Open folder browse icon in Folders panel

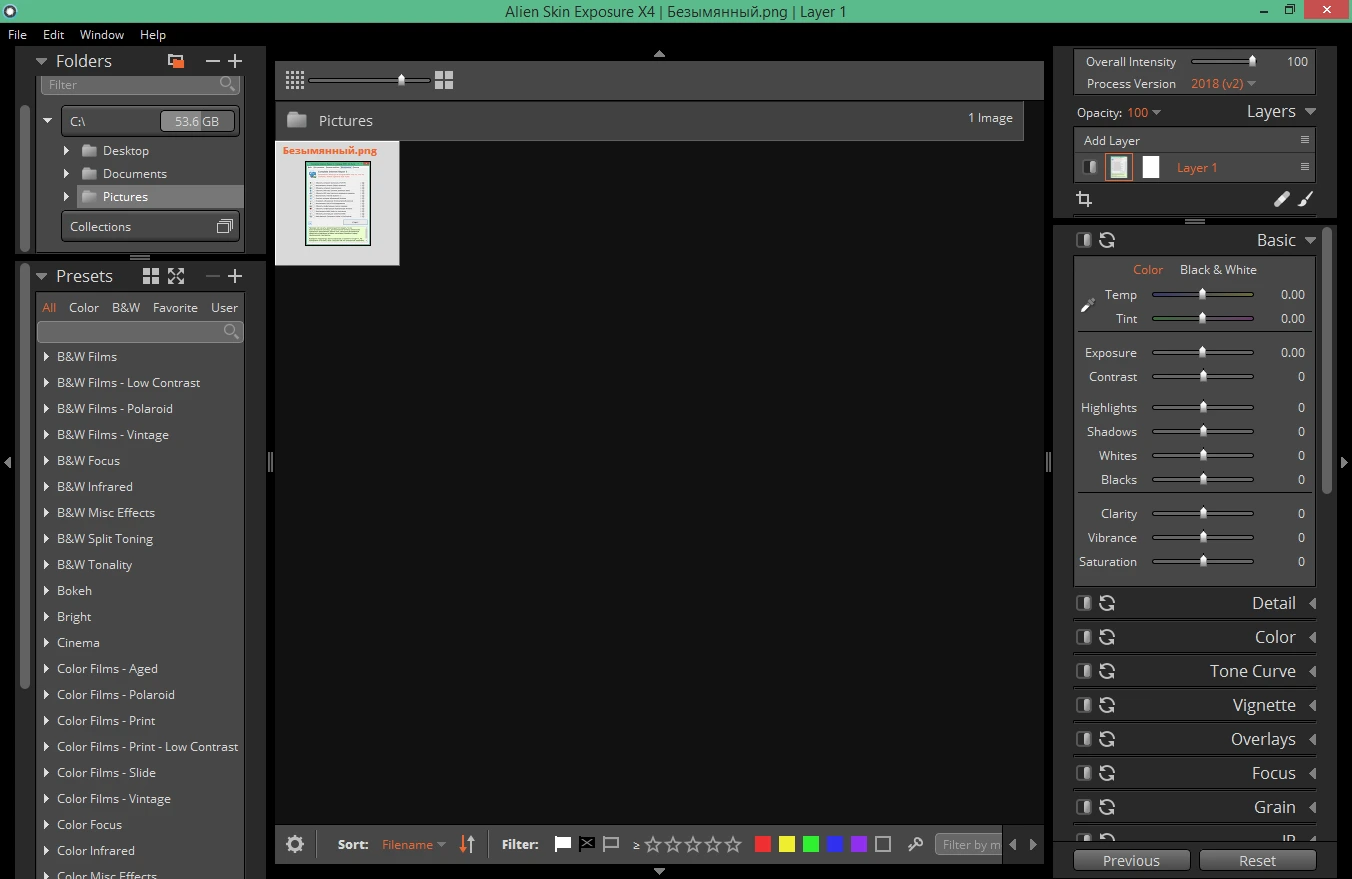(x=176, y=61)
